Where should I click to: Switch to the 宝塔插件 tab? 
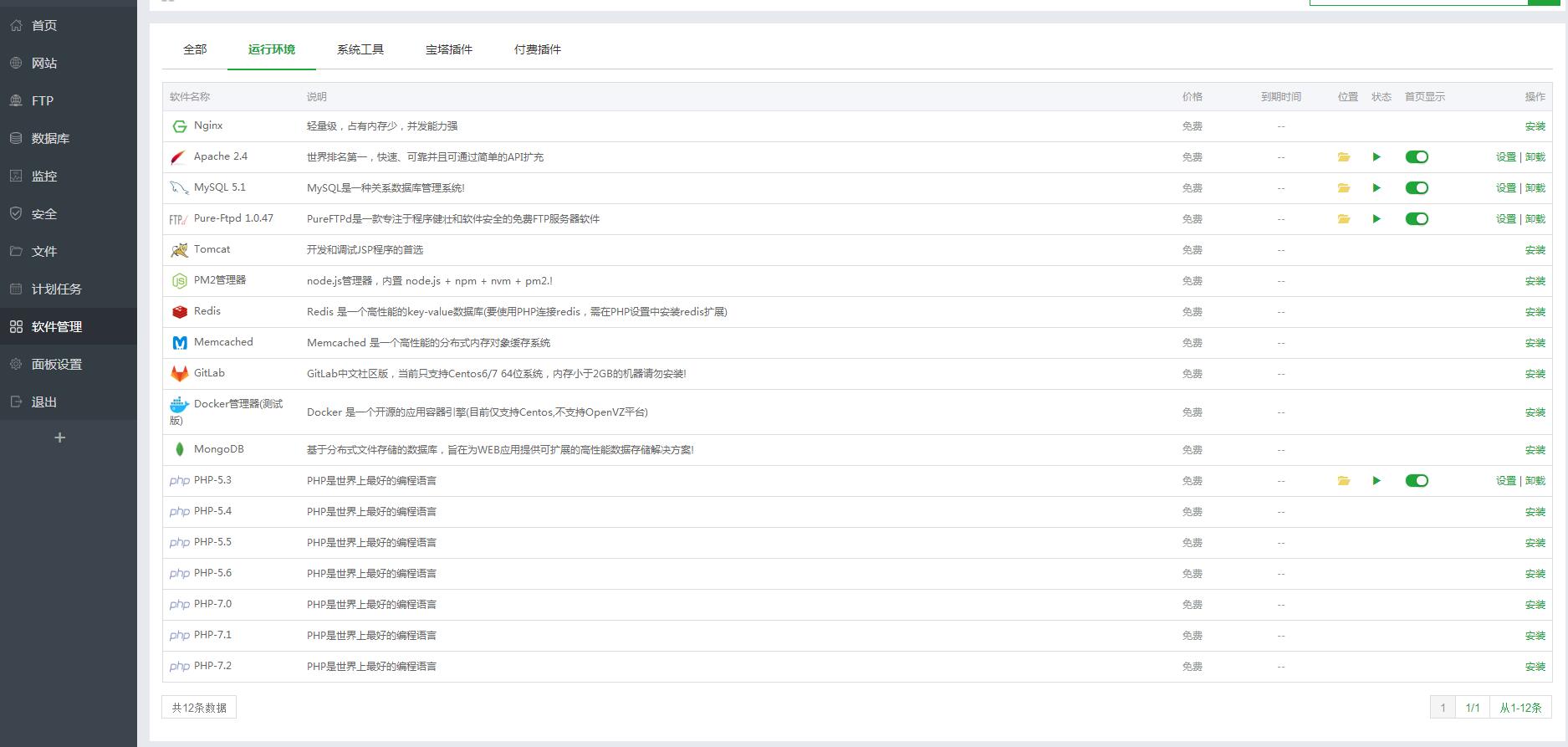449,49
